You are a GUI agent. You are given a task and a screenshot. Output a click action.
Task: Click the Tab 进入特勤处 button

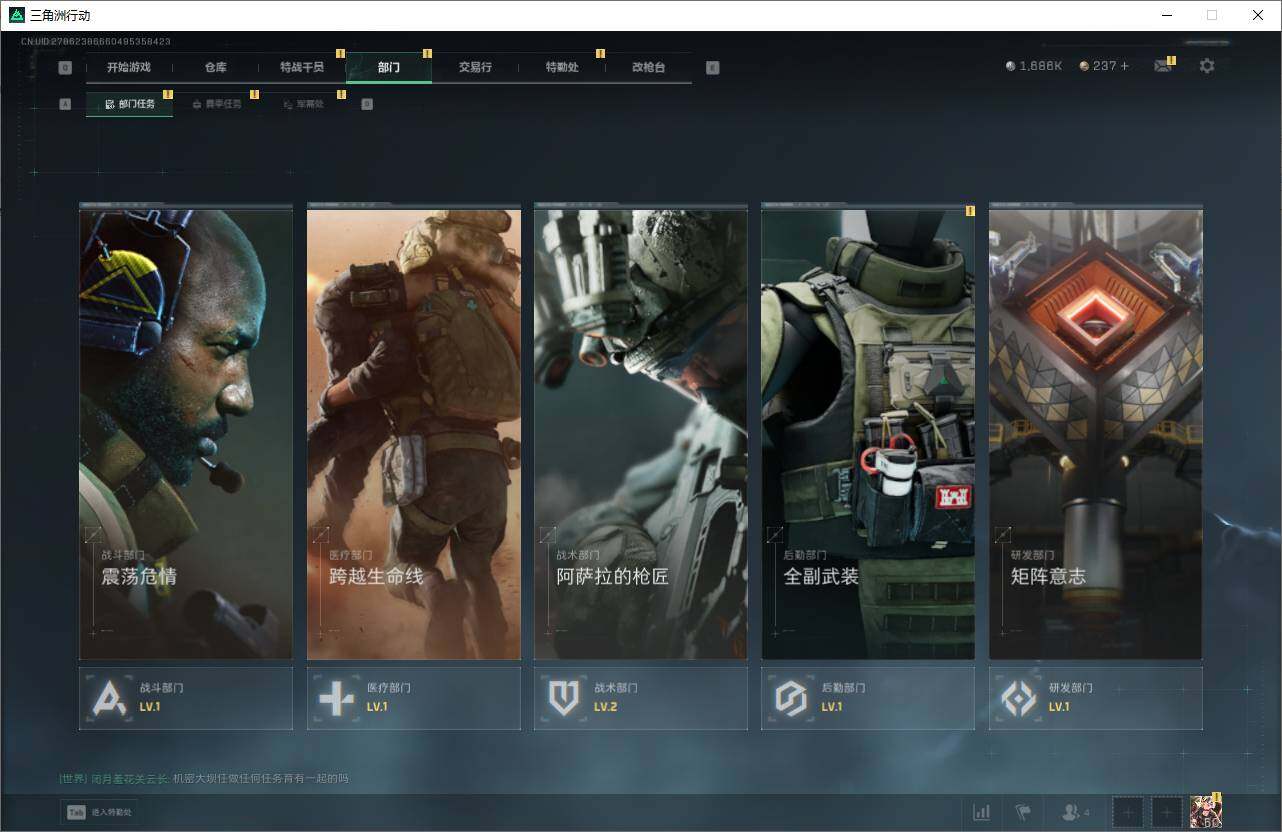(x=100, y=812)
